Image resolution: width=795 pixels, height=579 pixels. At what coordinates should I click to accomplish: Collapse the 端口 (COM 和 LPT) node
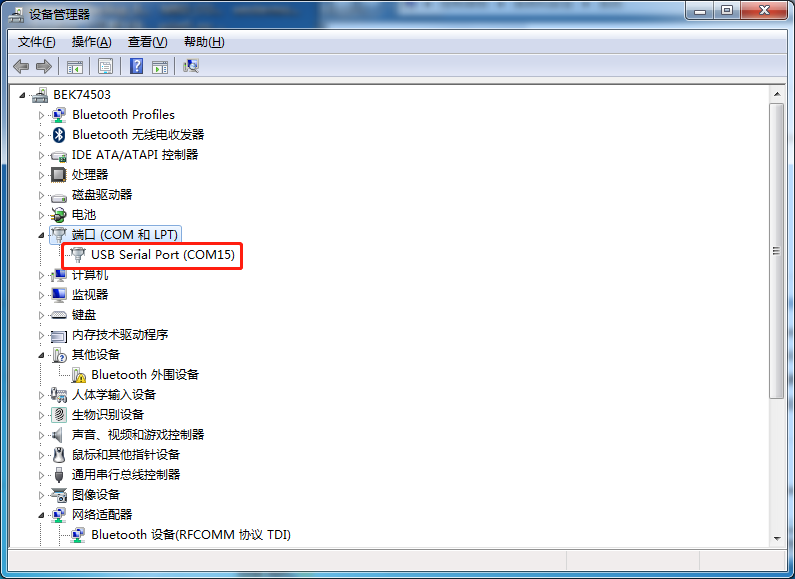coord(42,235)
